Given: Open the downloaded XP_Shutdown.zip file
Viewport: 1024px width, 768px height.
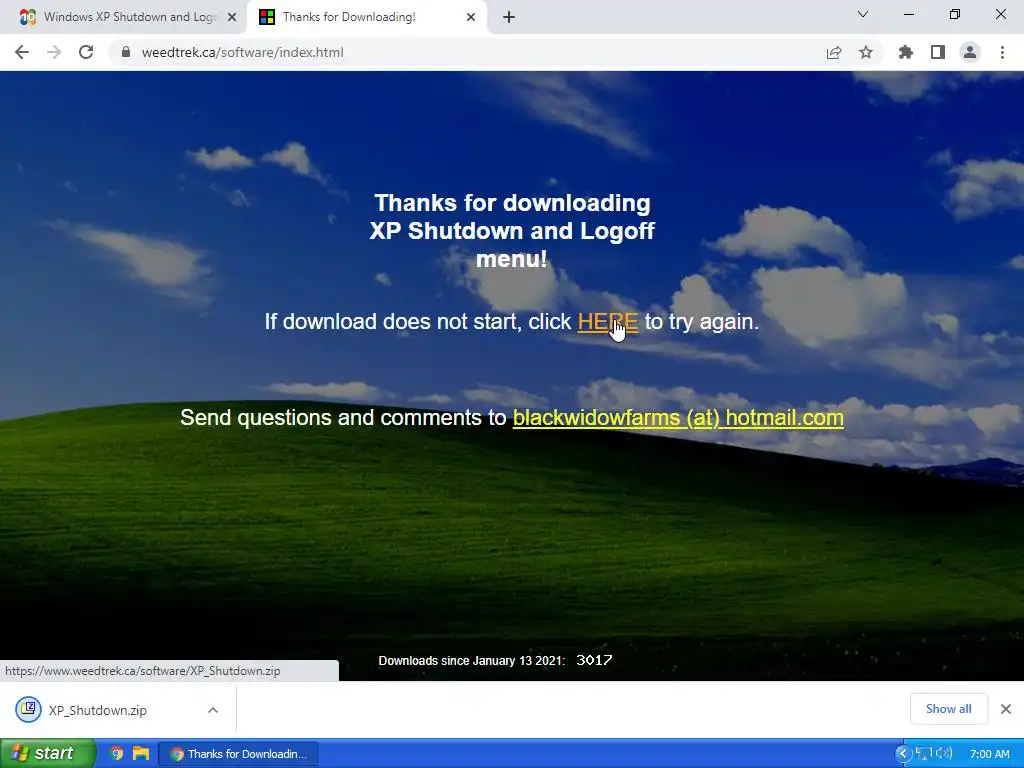Looking at the screenshot, I should click(x=98, y=710).
